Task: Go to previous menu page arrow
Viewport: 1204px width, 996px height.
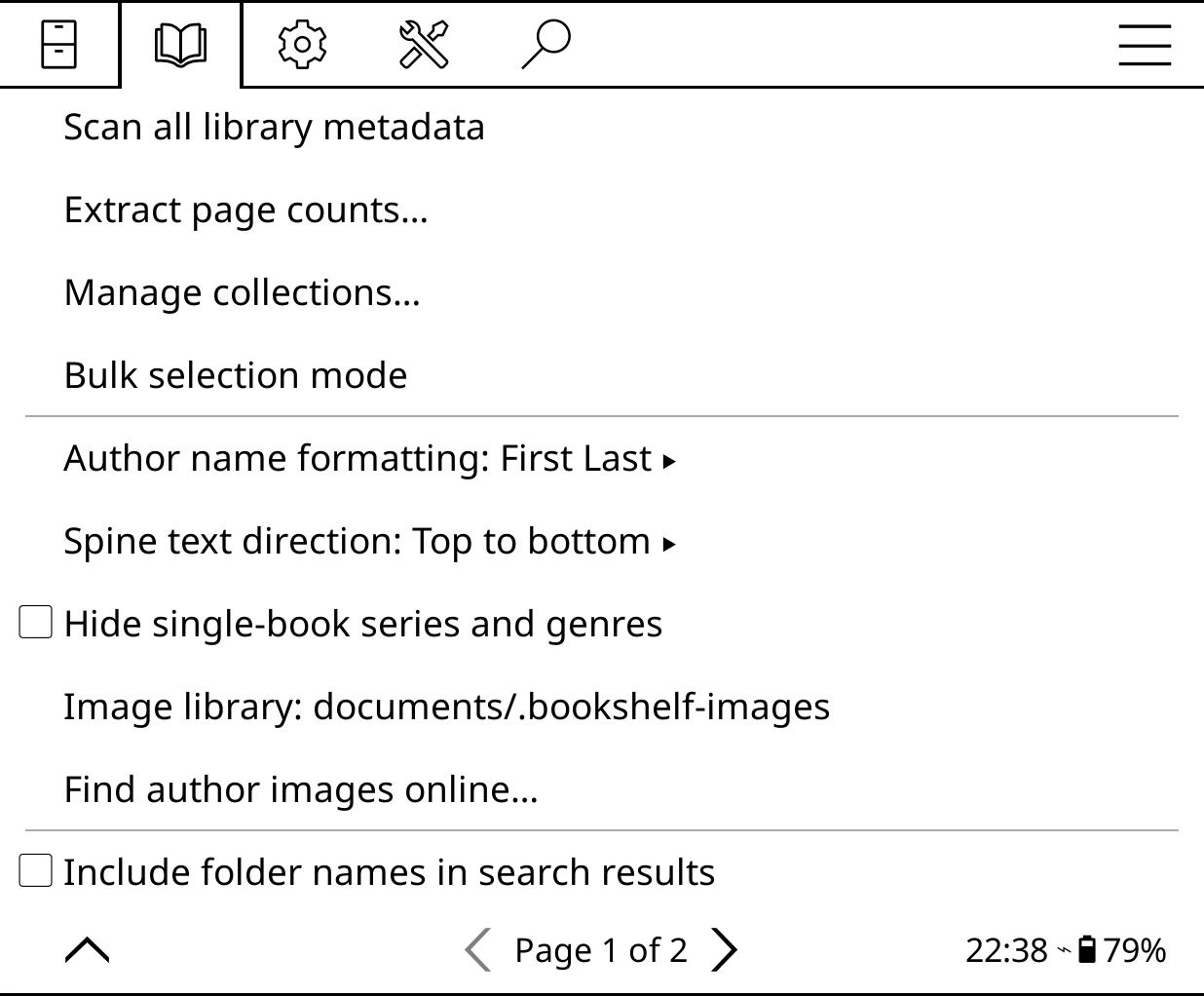Action: click(x=477, y=950)
